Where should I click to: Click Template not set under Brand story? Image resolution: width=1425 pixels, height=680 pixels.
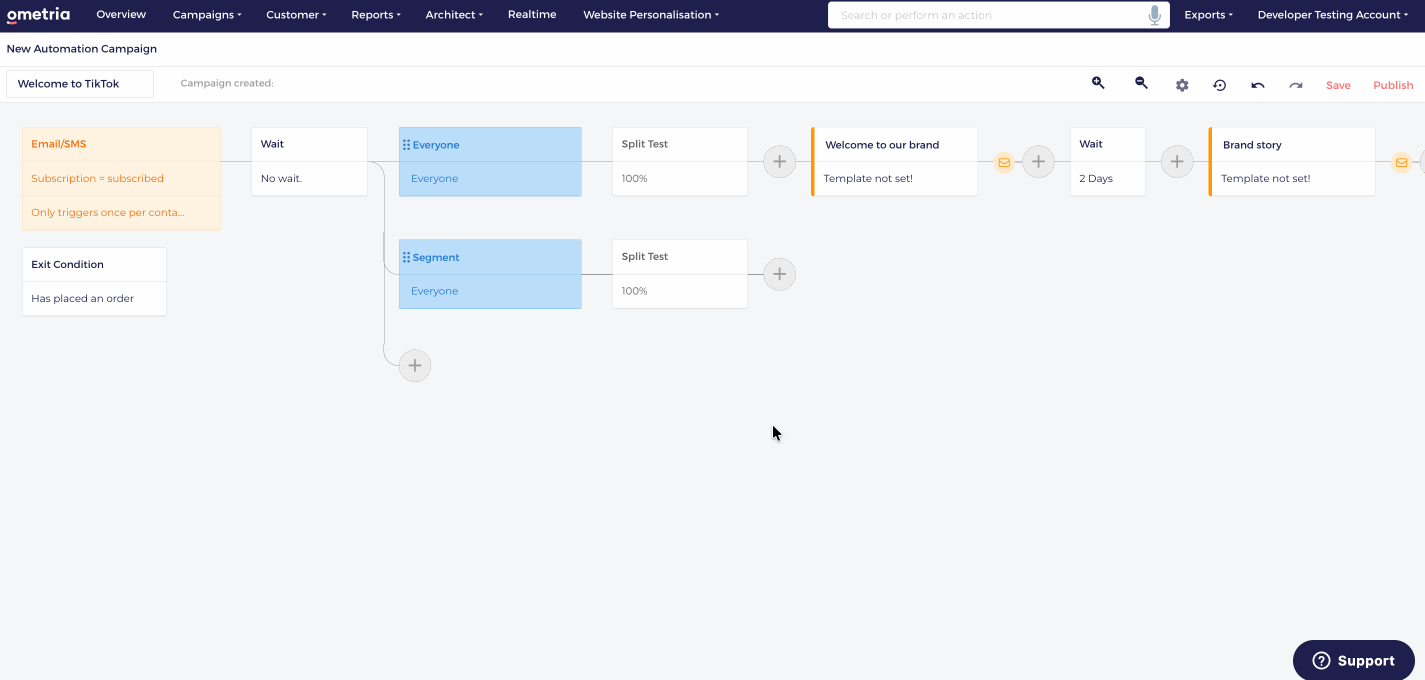point(1266,178)
